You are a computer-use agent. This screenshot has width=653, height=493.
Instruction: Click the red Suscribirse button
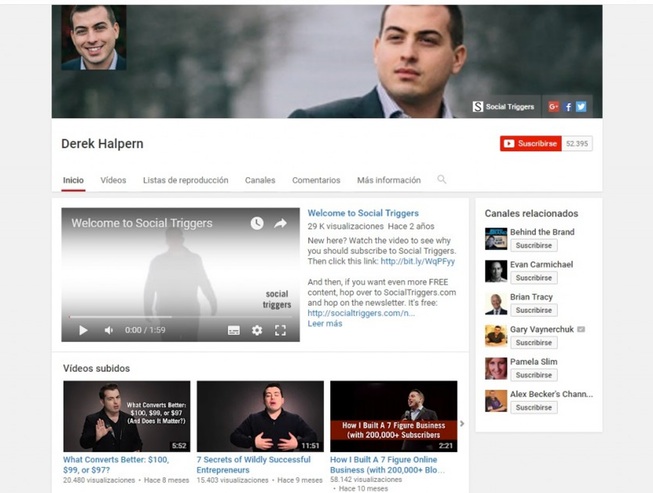pos(531,144)
